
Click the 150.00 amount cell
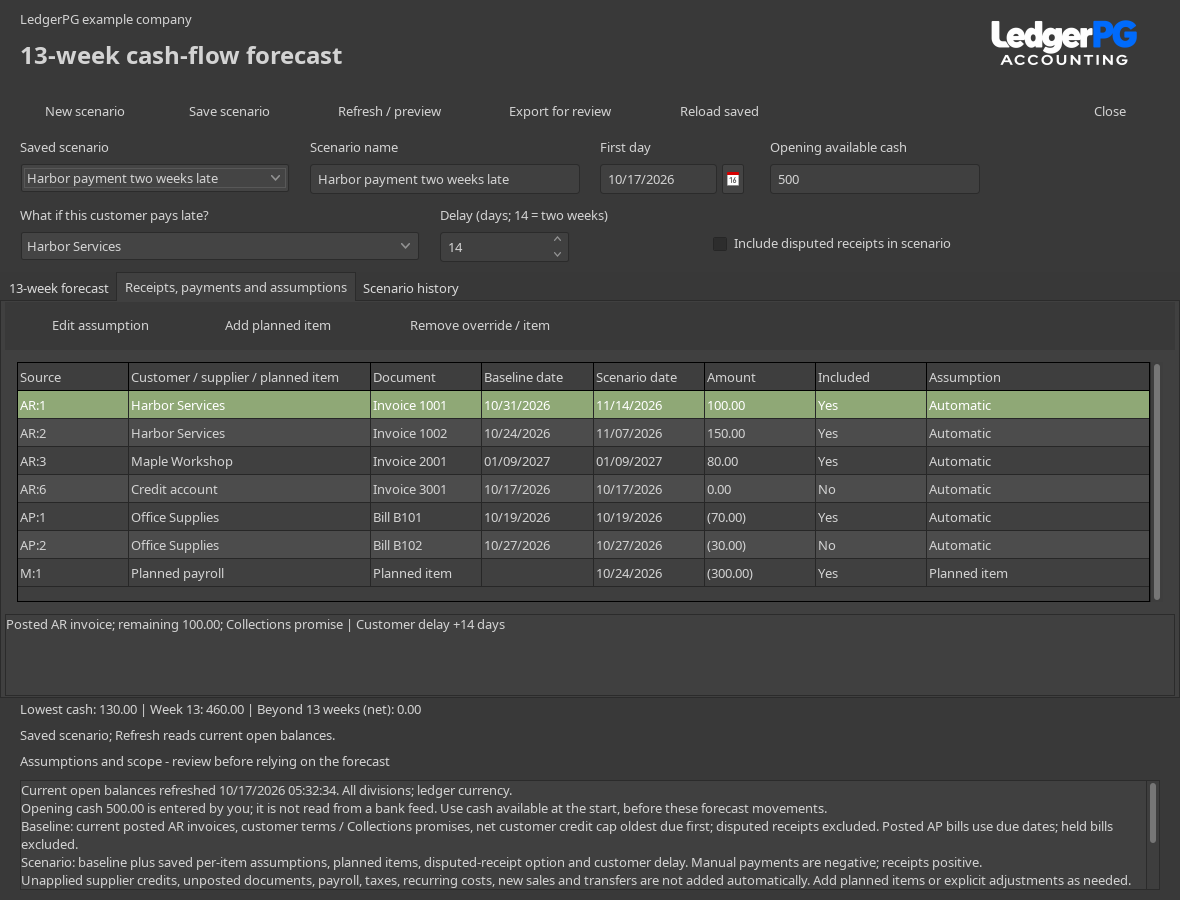[760, 433]
